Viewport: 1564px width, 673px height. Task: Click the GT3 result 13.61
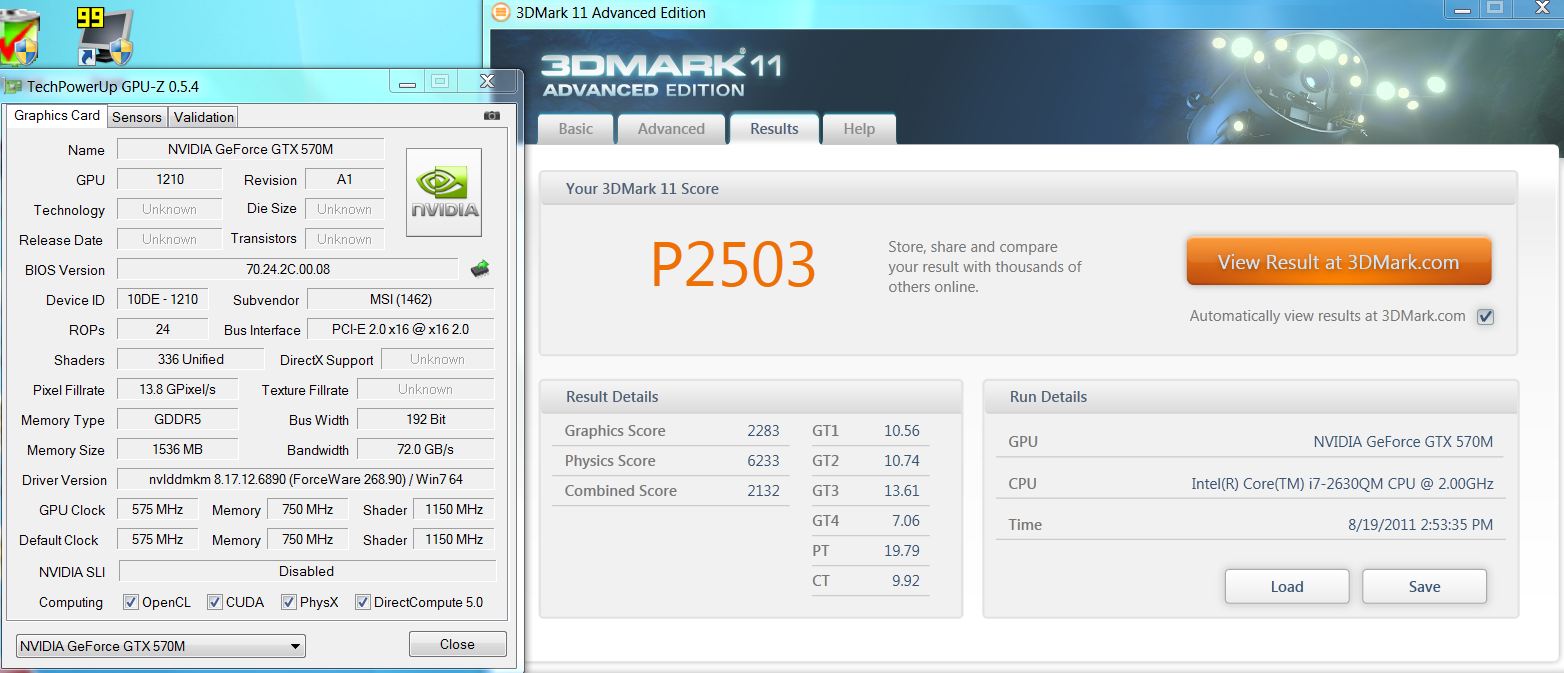tap(902, 491)
